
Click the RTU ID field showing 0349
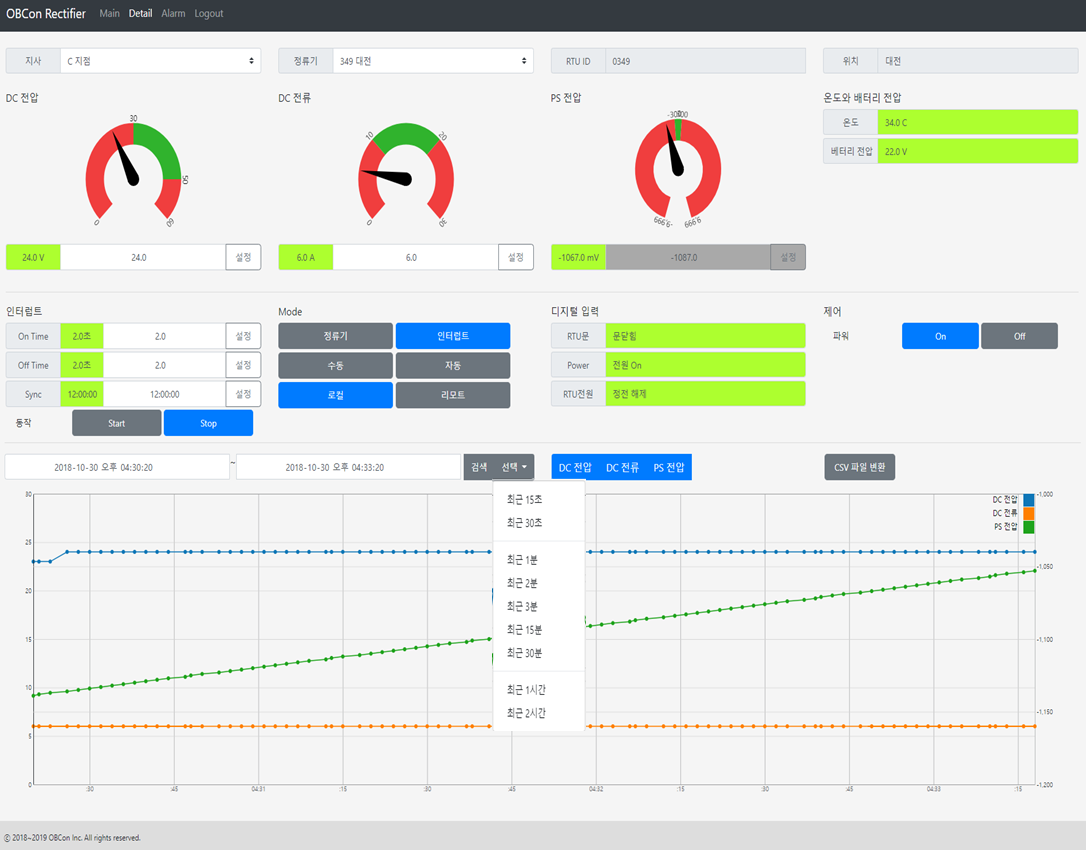tap(705, 61)
